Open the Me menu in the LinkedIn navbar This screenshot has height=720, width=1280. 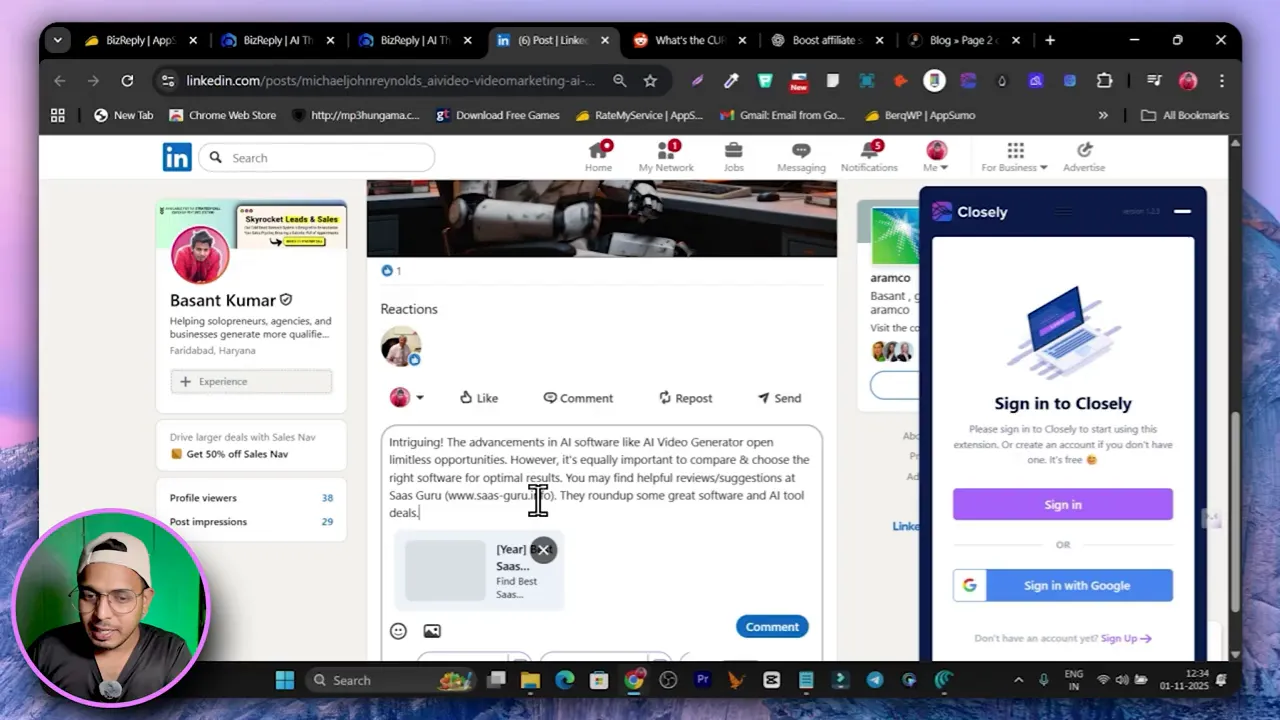933,157
